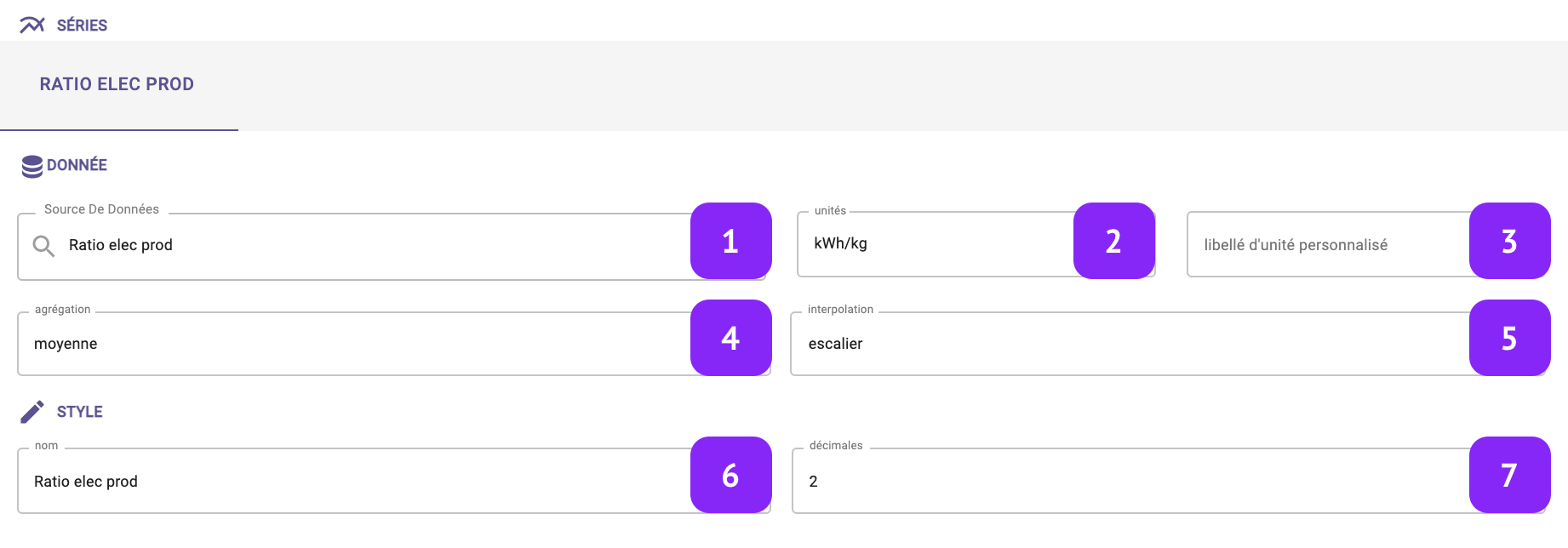1568x548 pixels.
Task: Click the search magnifier icon in Source De Données
Action: [43, 247]
